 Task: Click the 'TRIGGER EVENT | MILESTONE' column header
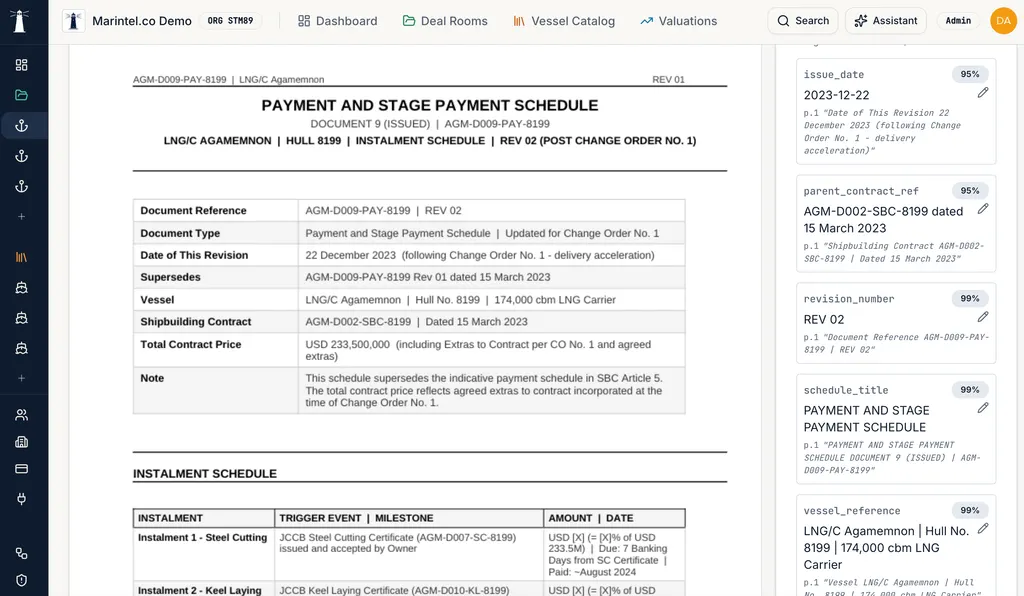[357, 518]
